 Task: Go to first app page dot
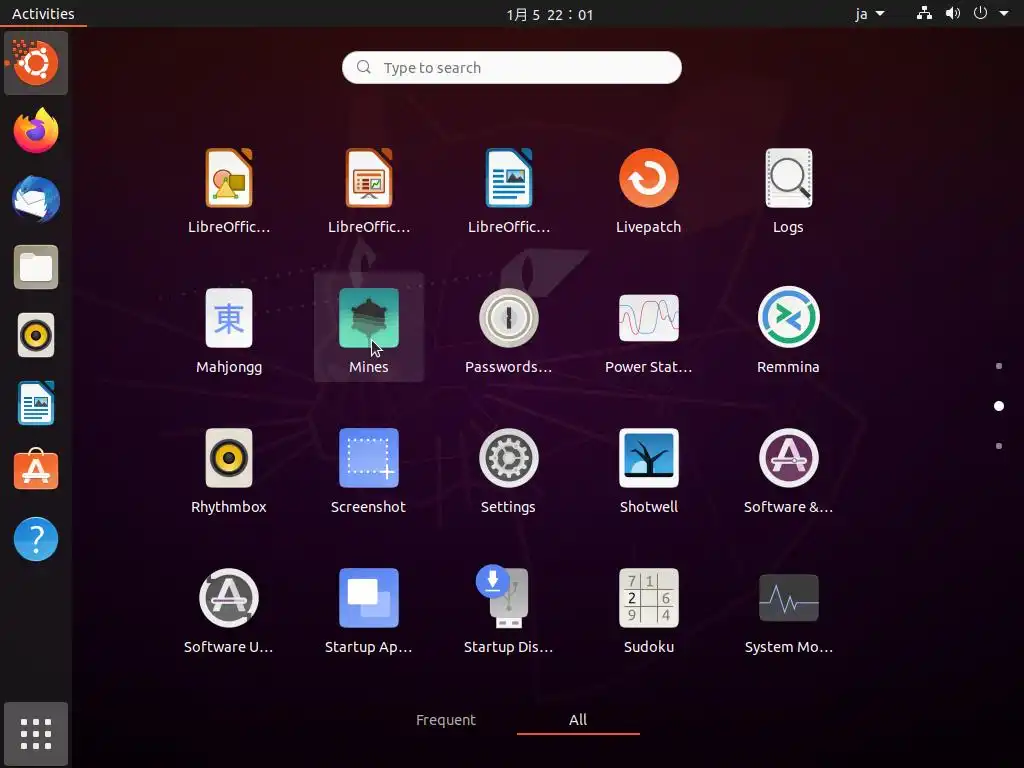(x=999, y=366)
